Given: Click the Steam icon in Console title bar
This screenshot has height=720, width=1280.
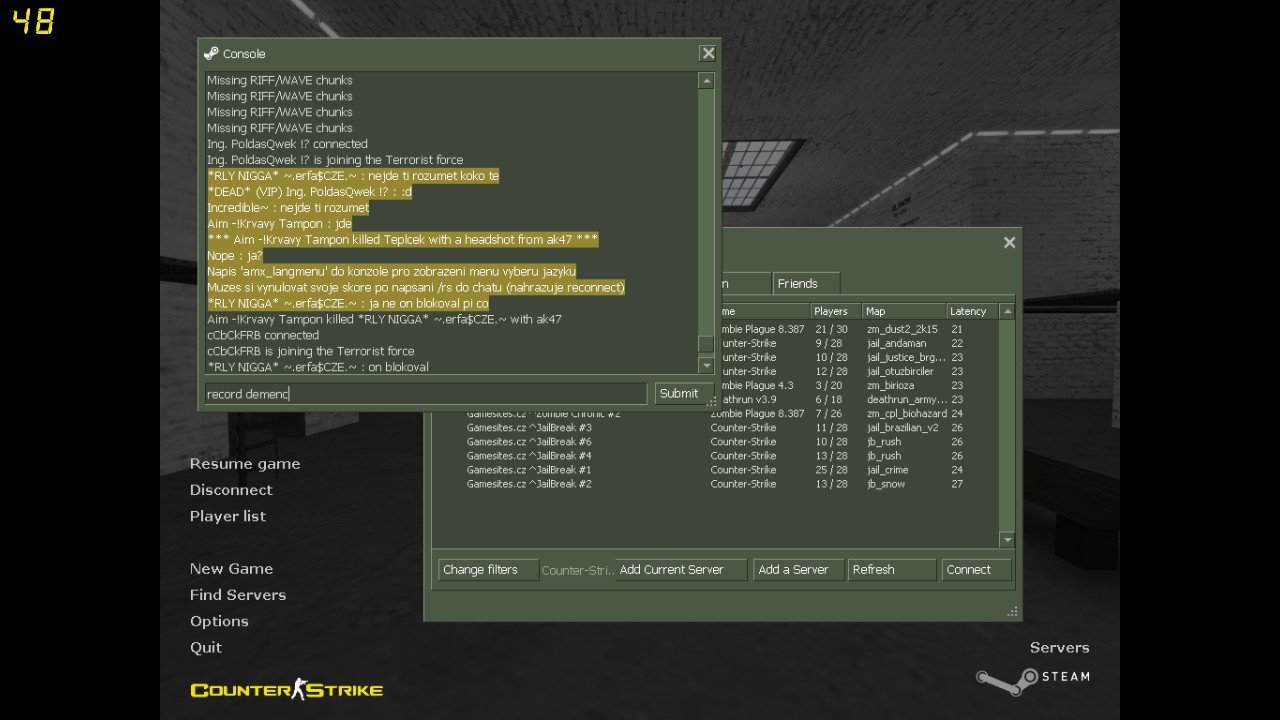Looking at the screenshot, I should 211,54.
